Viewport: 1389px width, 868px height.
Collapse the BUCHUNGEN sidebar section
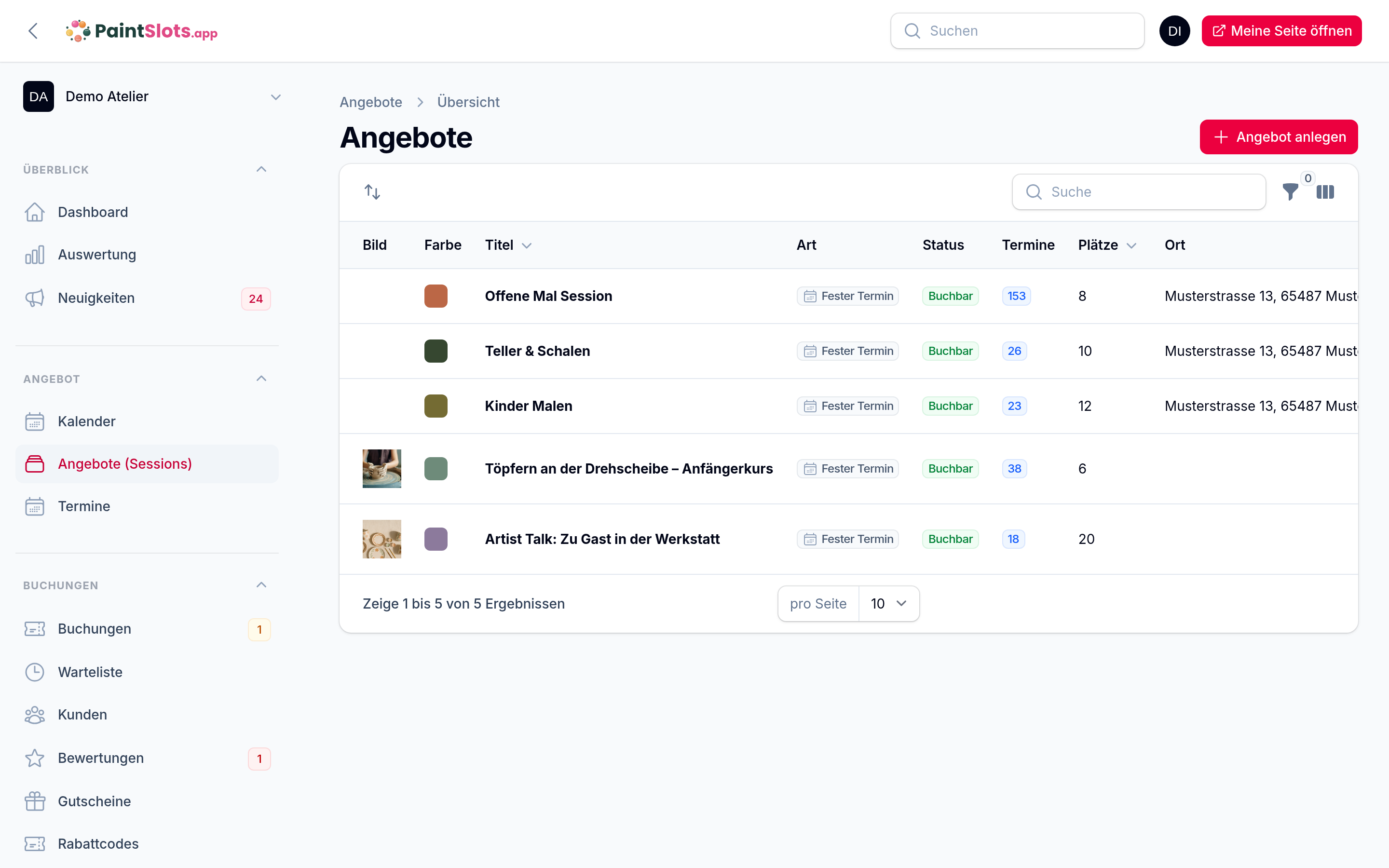pyautogui.click(x=261, y=585)
